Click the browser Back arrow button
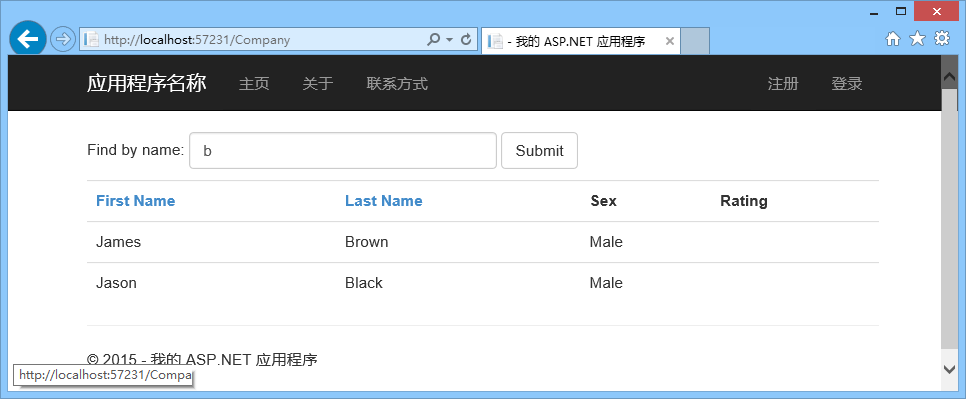Viewport: 966px width, 399px height. click(x=28, y=39)
